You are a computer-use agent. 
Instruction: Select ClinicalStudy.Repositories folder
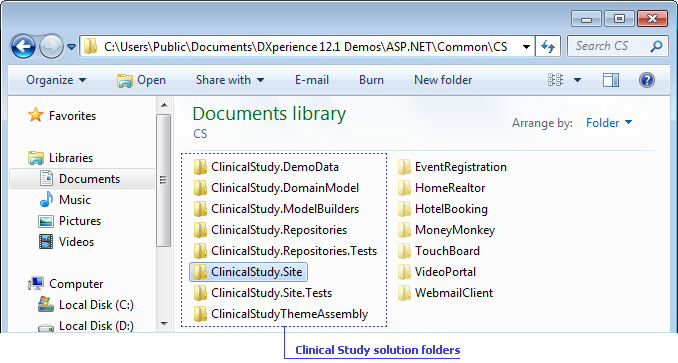270,230
